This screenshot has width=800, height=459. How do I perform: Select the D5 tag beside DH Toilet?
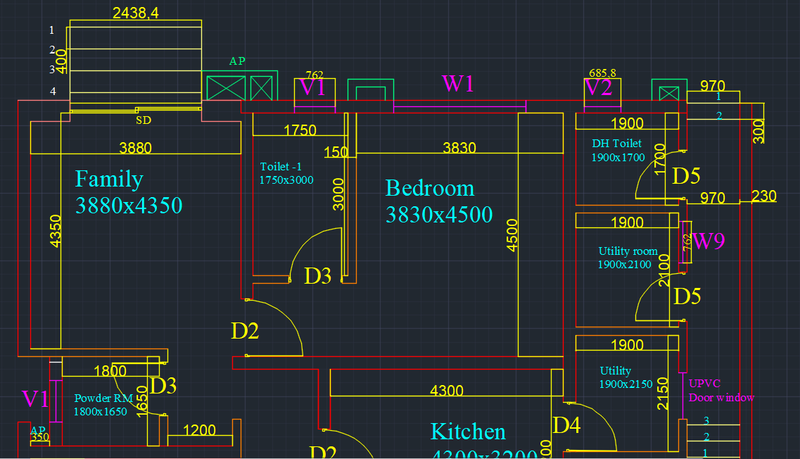click(x=686, y=176)
